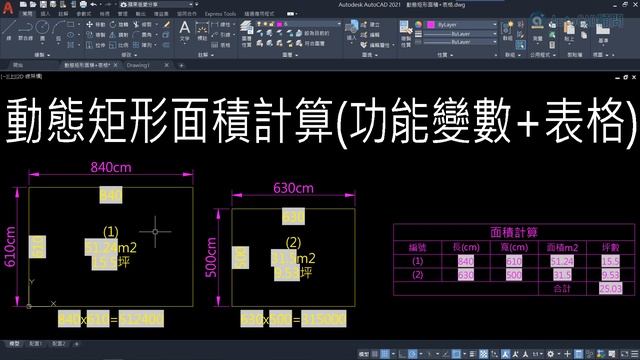Switch to the Start file tab
Viewport: 640px width, 360px height.
pyautogui.click(x=17, y=65)
